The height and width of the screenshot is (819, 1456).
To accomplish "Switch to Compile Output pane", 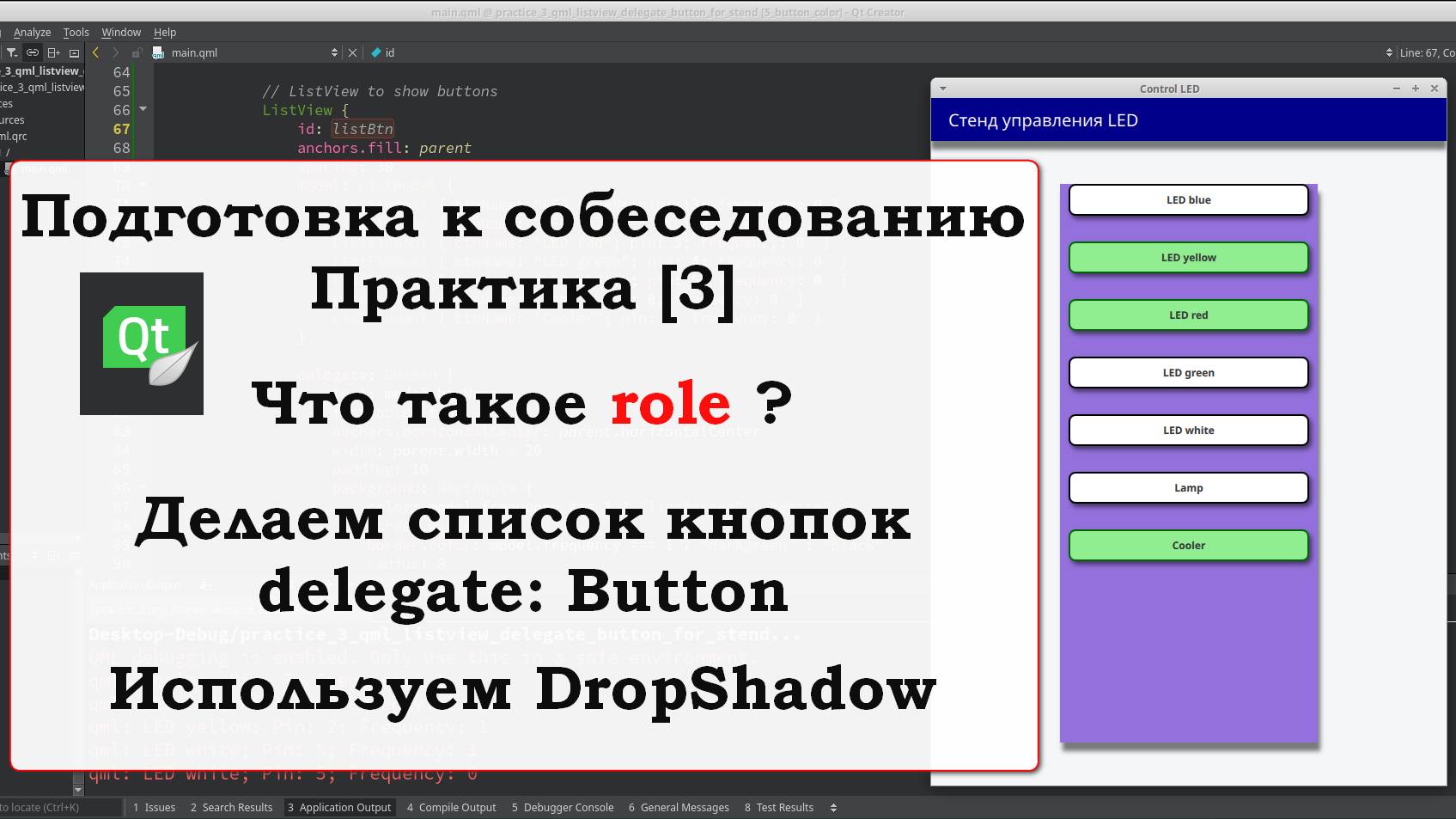I will pyautogui.click(x=452, y=807).
